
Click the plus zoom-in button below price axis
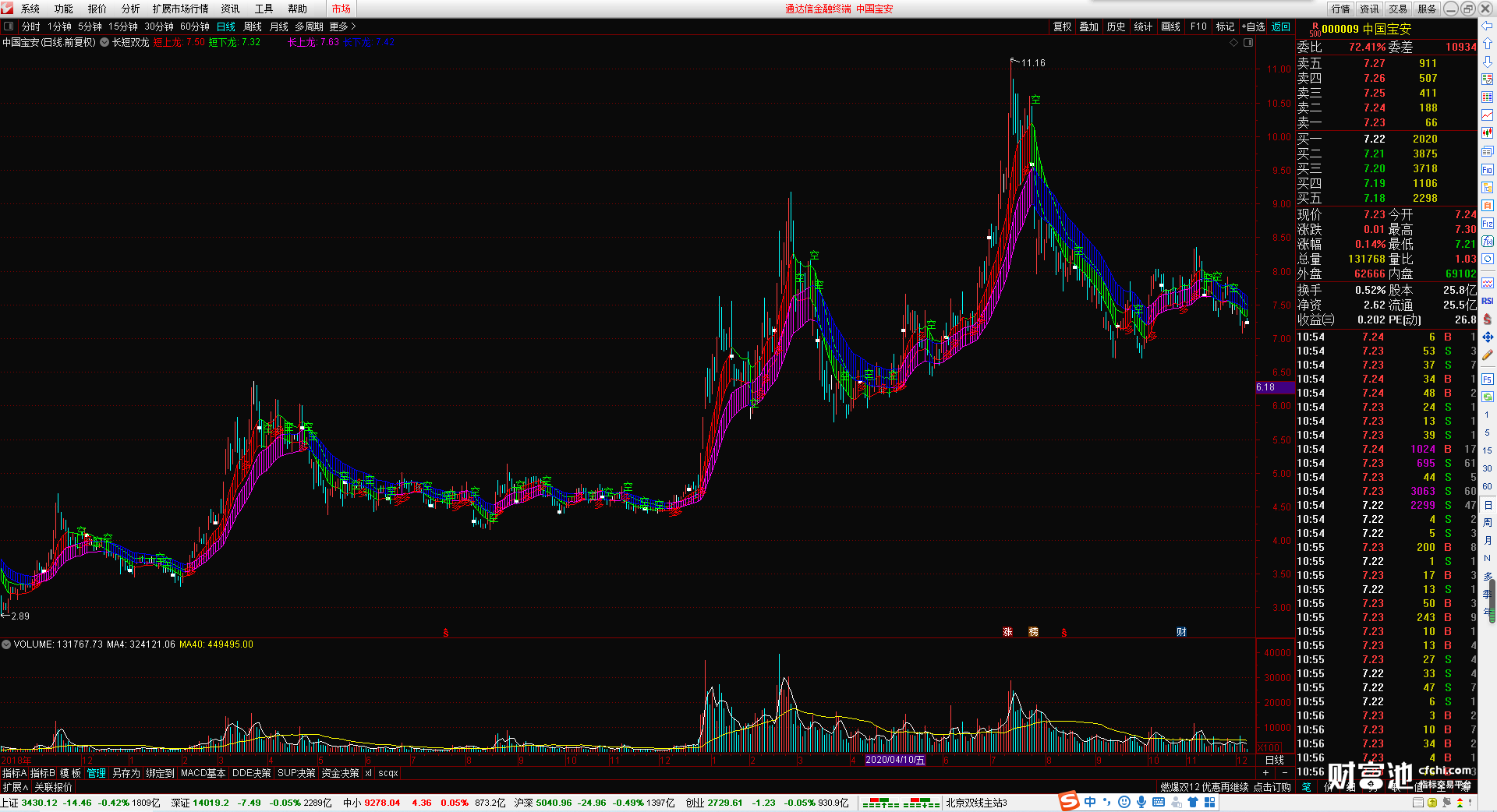(1265, 773)
